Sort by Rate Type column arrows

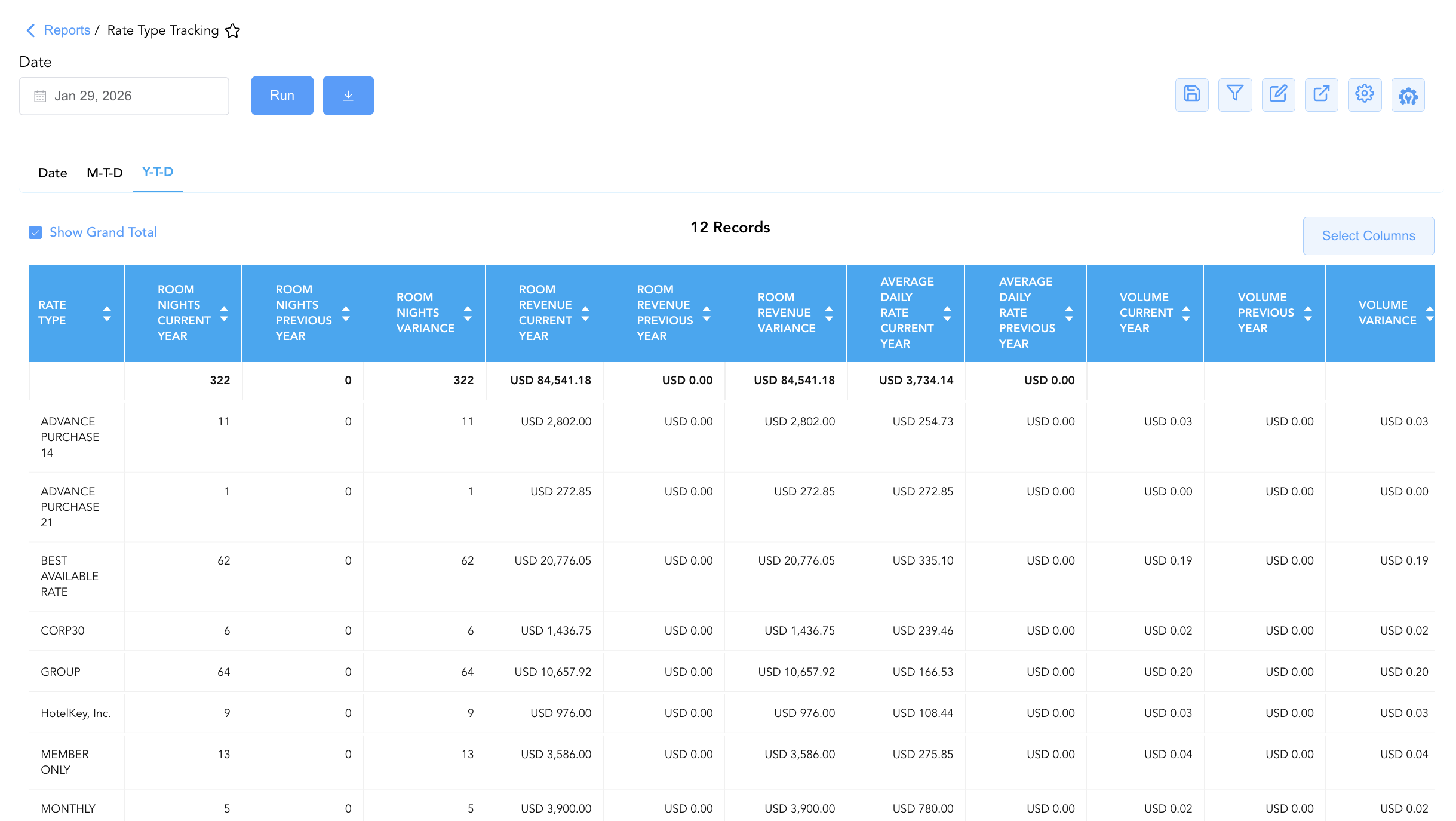[x=107, y=313]
